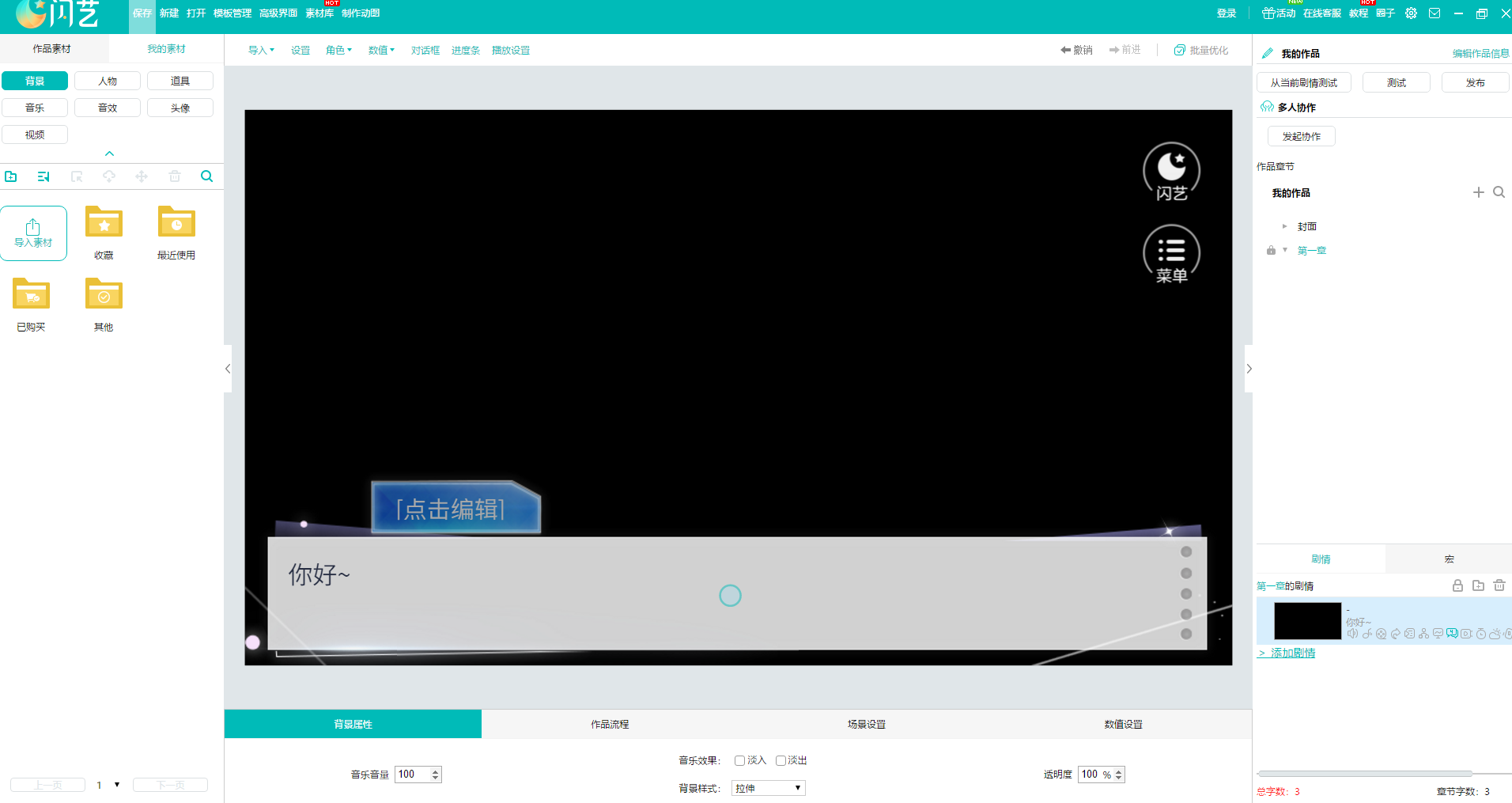The height and width of the screenshot is (803, 1512).
Task: Collapse the material category list chevron
Action: tap(110, 153)
